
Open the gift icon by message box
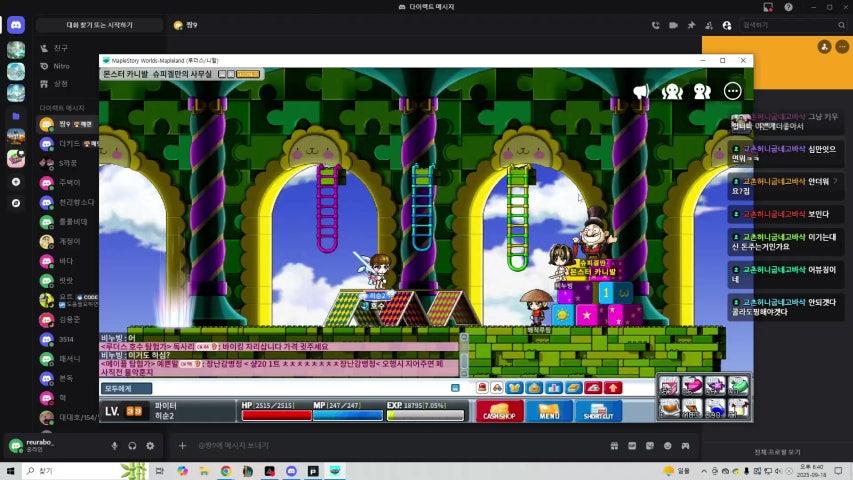(x=614, y=446)
